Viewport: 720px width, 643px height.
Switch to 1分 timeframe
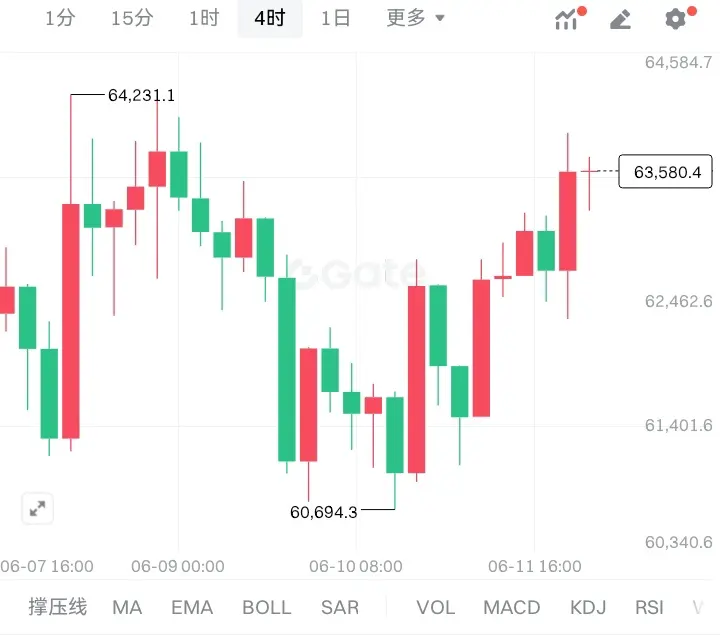point(60,18)
